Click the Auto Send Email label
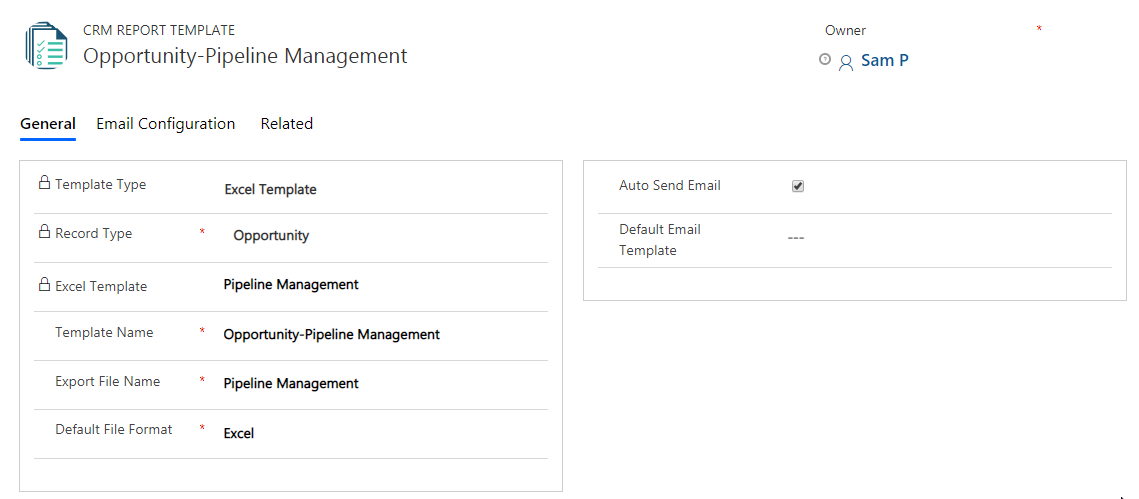 point(670,186)
